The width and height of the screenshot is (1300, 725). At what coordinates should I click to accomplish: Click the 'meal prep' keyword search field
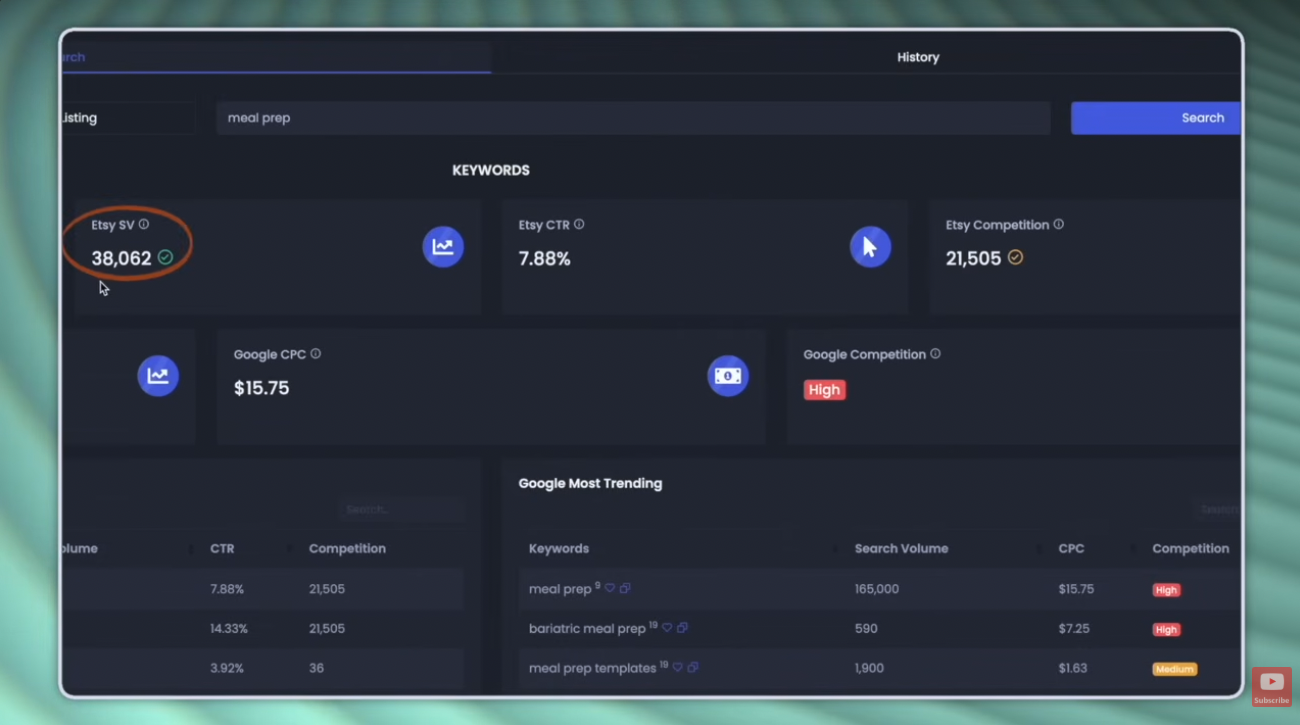(x=633, y=118)
